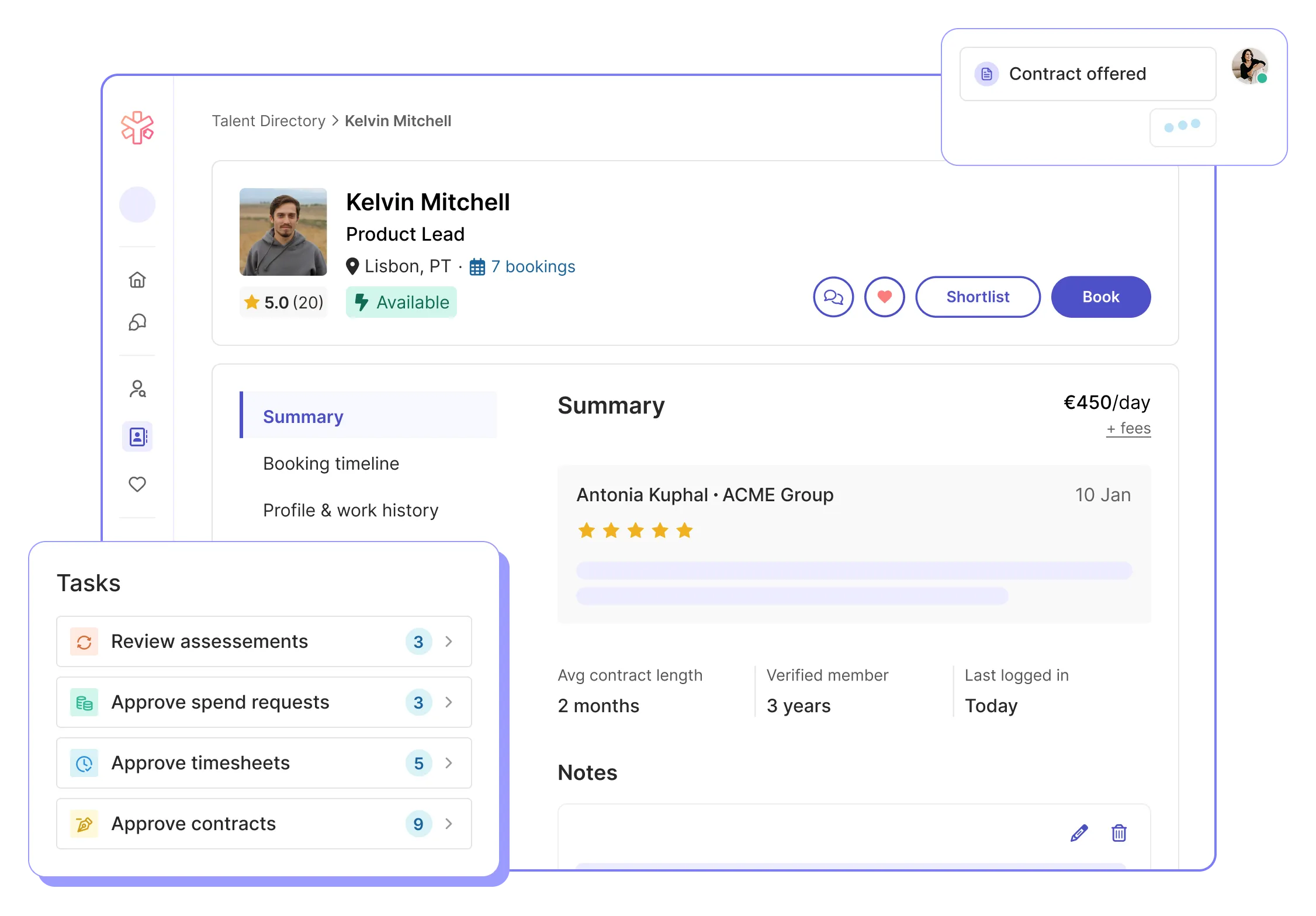This screenshot has width=1316, height=916.
Task: Expand Approve spend requests chevron
Action: point(449,702)
